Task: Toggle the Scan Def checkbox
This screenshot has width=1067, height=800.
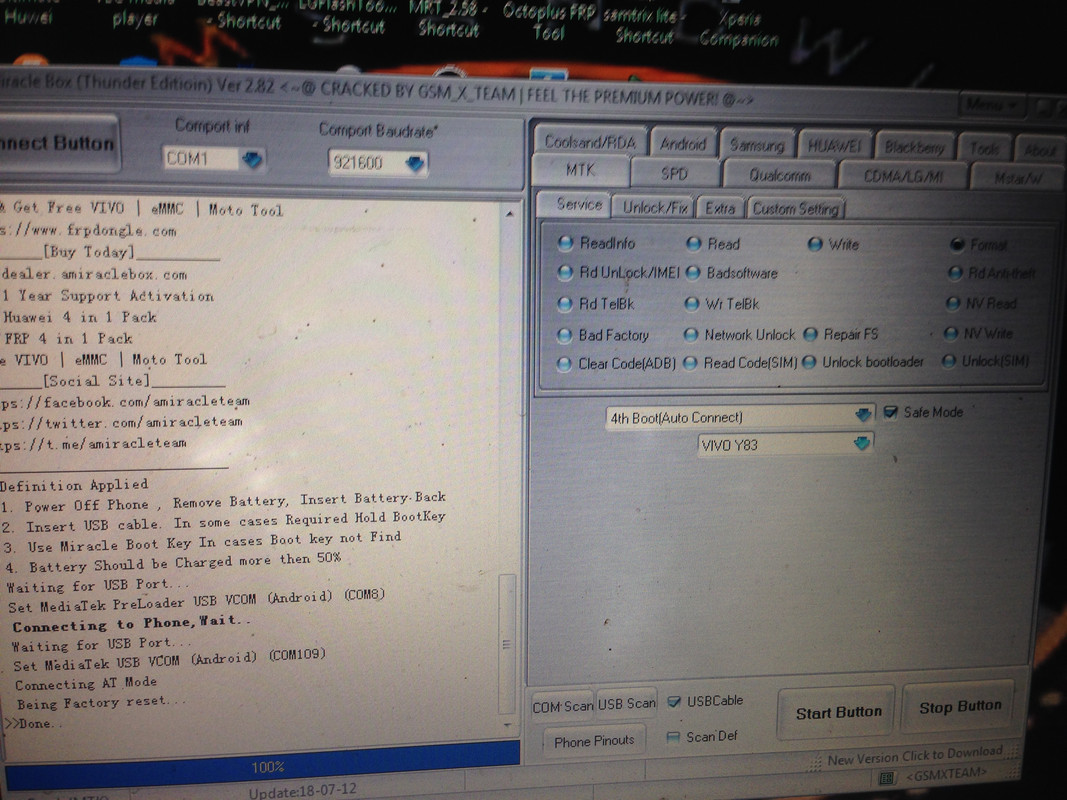Action: point(673,737)
